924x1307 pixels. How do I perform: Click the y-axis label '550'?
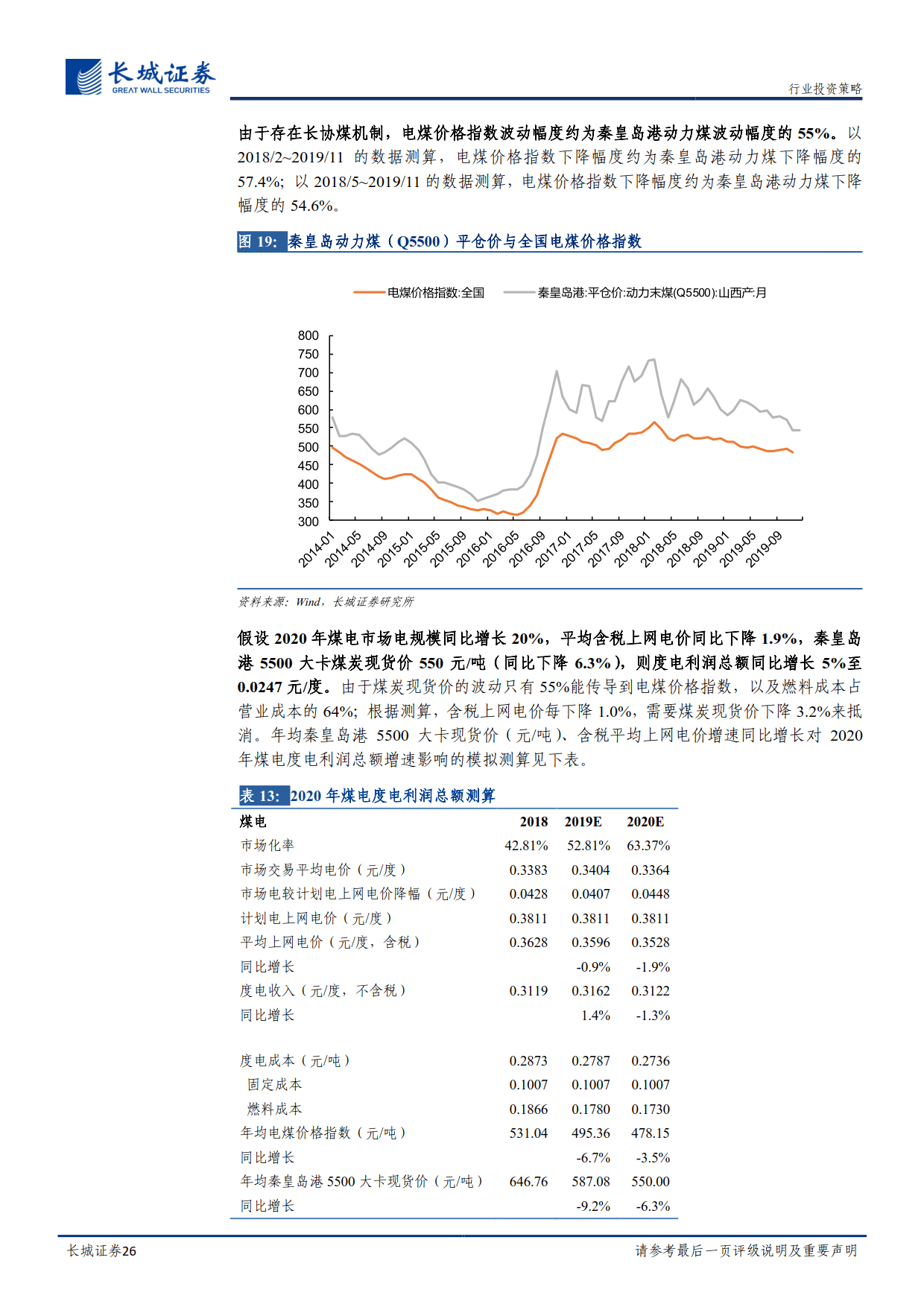pyautogui.click(x=308, y=428)
